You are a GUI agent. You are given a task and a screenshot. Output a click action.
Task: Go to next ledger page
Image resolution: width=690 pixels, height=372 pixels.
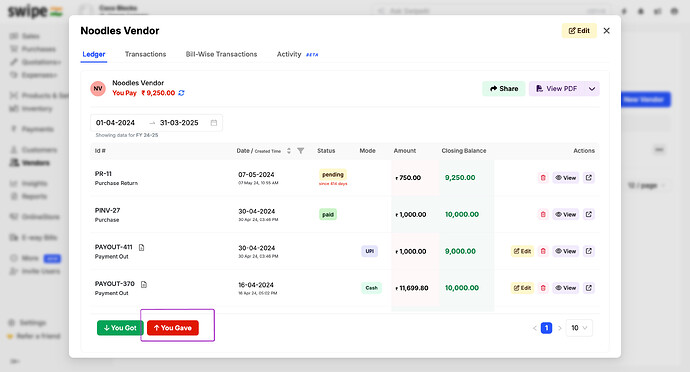point(559,328)
